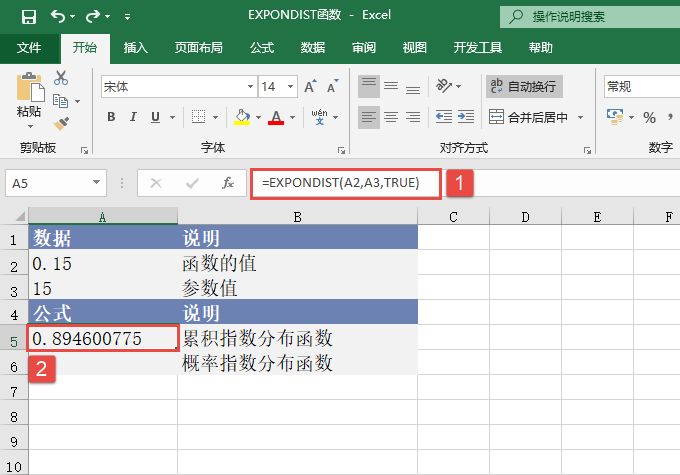
Task: Open the 宋体 font name dropdown
Action: (250, 87)
